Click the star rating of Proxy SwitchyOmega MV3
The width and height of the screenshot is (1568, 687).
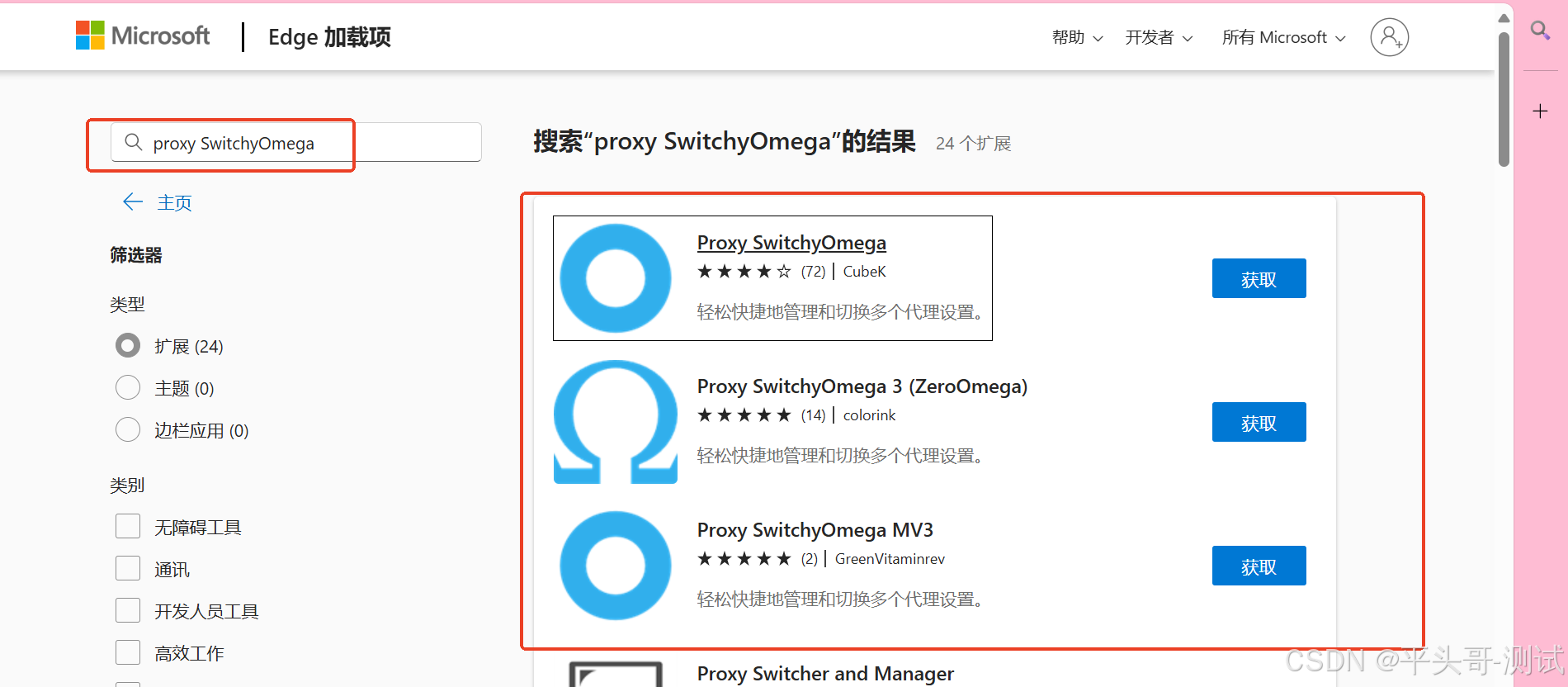pyautogui.click(x=744, y=559)
